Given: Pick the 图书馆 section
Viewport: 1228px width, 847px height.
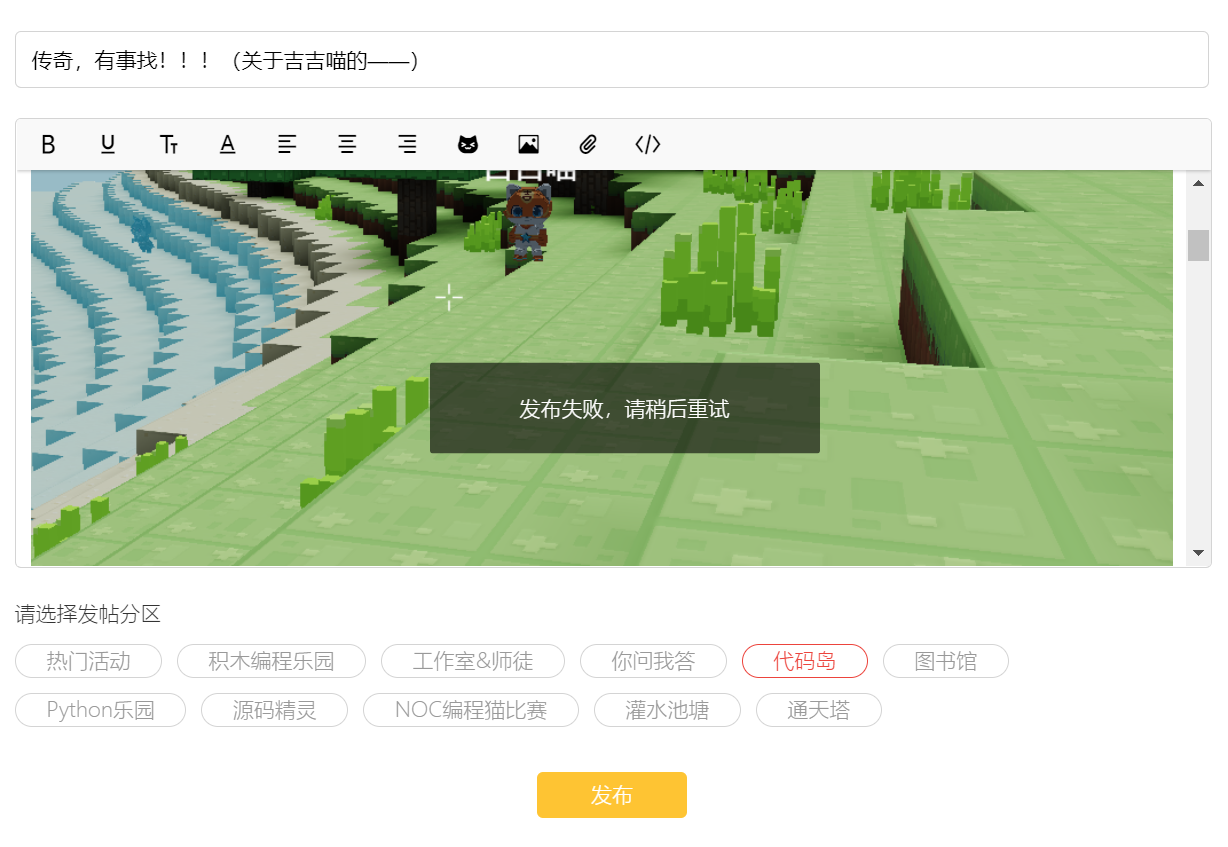Looking at the screenshot, I should (x=946, y=661).
